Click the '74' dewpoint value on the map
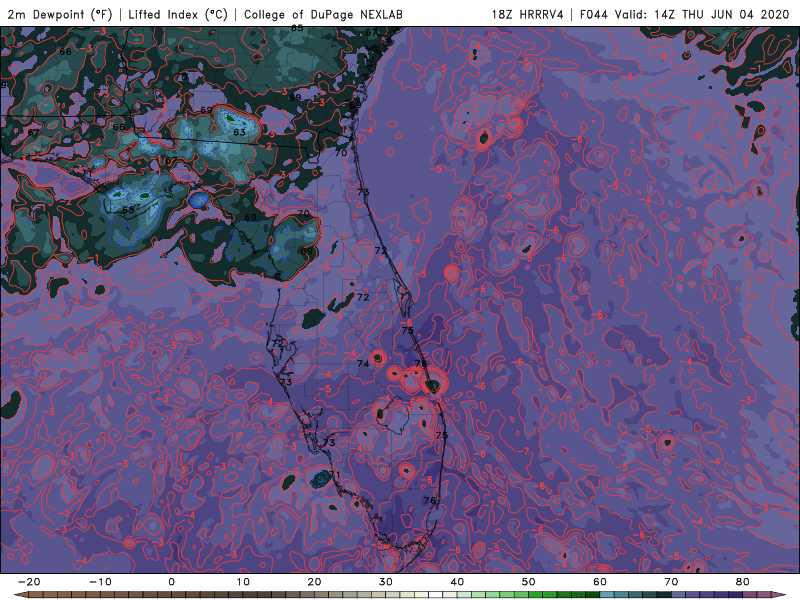This screenshot has width=800, height=600. 363,364
